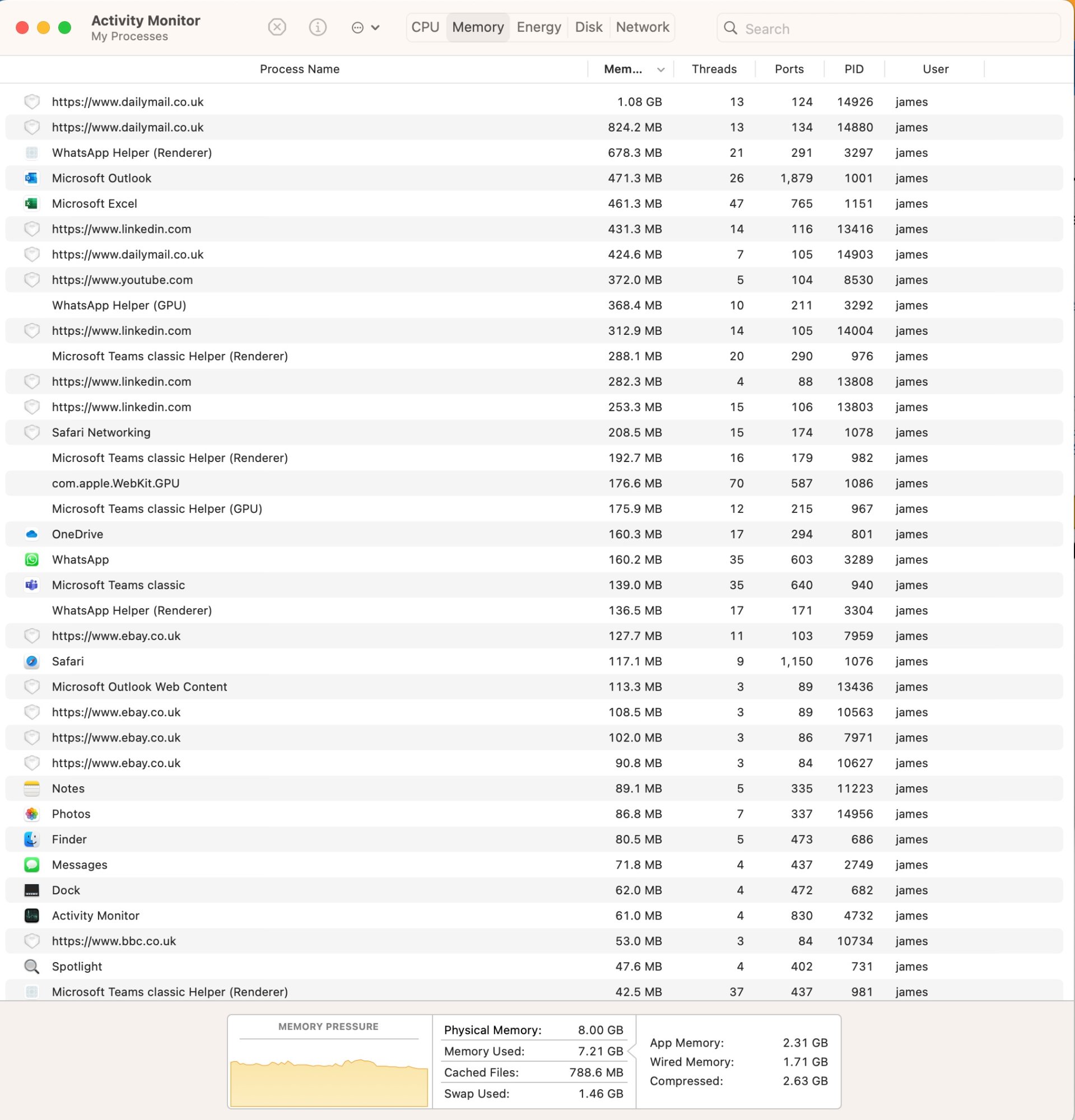Image resolution: width=1075 pixels, height=1120 pixels.
Task: Select the green WhatsApp app icon
Action: (31, 559)
